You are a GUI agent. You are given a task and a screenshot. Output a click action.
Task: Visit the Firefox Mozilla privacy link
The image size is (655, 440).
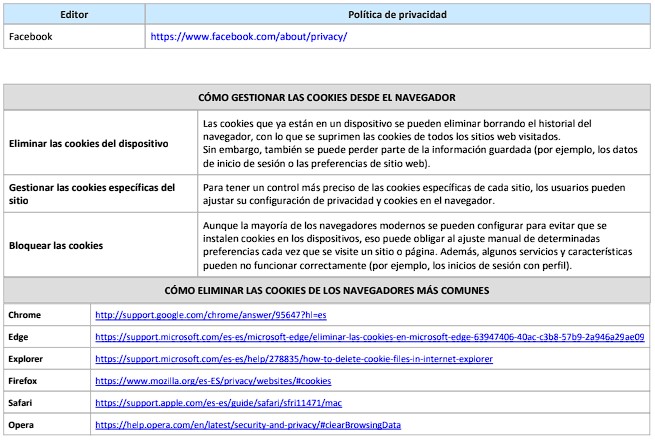[212, 381]
